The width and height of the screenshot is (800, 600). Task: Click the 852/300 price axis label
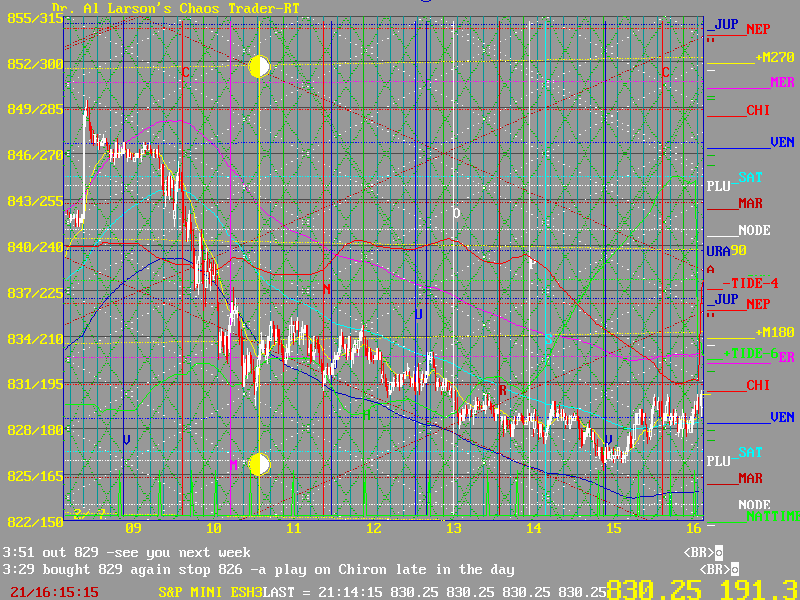[x=31, y=64]
